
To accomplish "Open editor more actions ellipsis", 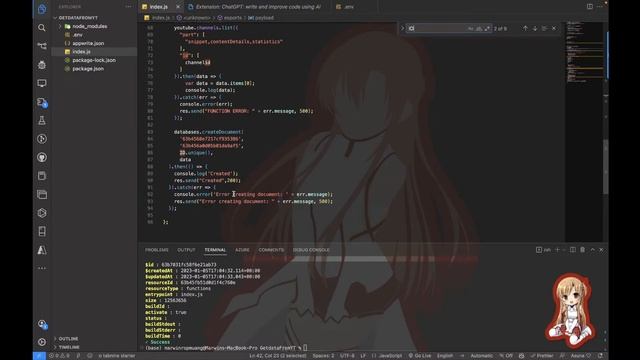I will (600, 7).
